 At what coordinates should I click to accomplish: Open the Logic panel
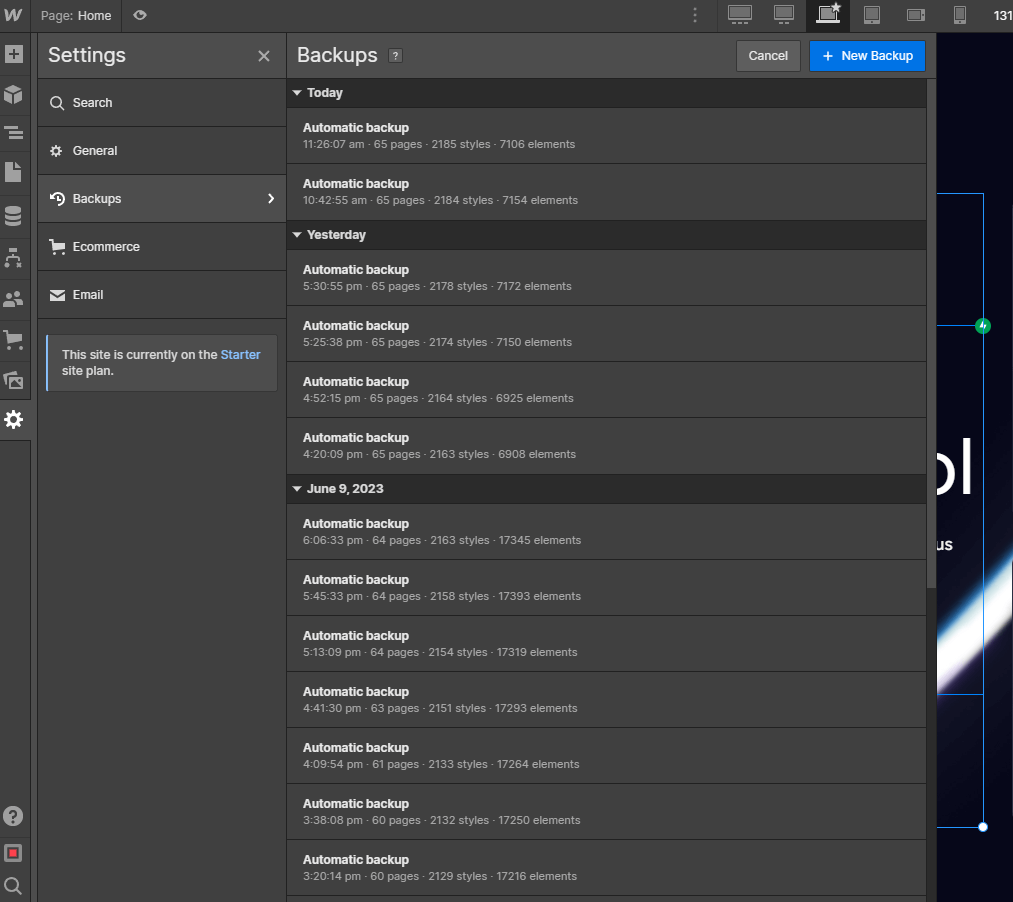(x=14, y=256)
